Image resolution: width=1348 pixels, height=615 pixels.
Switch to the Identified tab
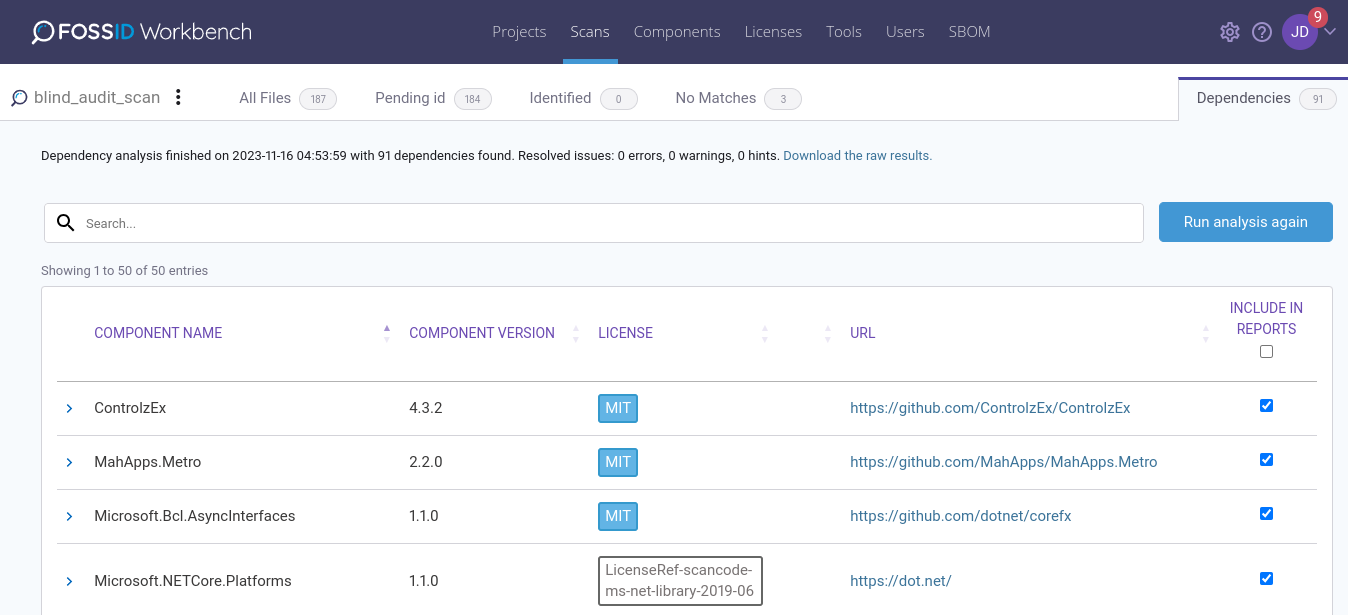tap(583, 98)
